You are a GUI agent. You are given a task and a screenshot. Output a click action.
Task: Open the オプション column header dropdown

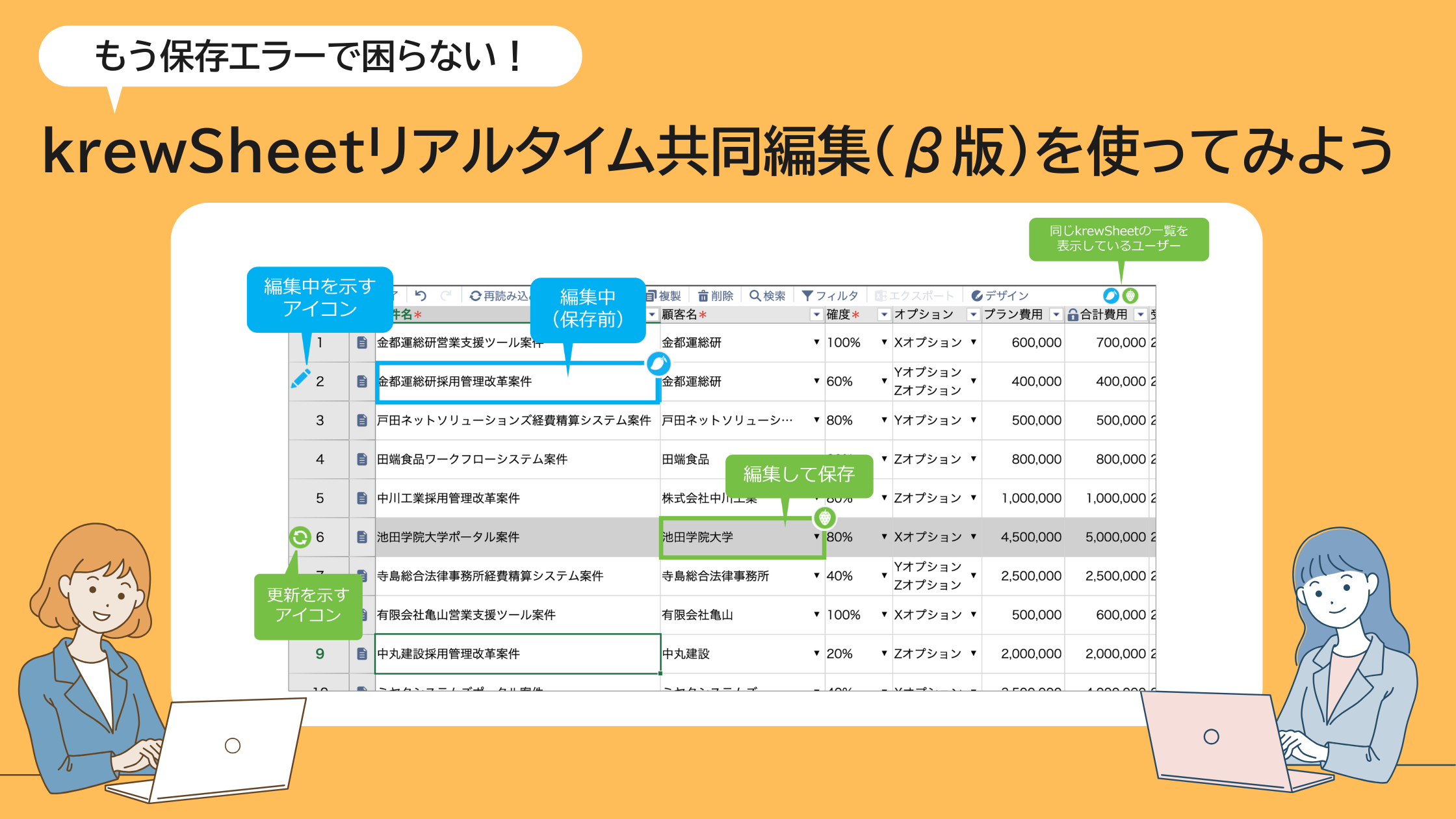973,315
